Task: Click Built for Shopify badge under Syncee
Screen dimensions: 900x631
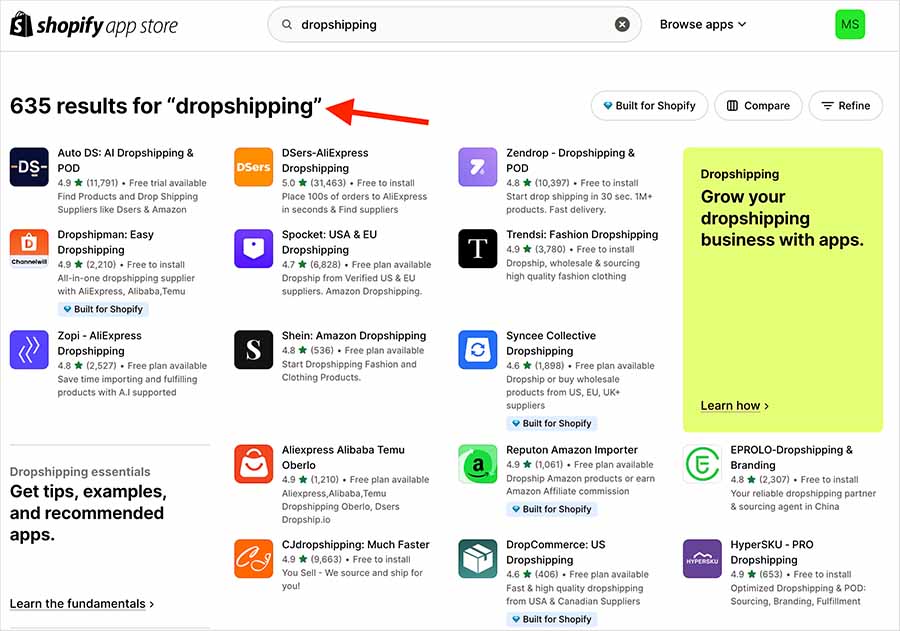Action: click(x=552, y=423)
